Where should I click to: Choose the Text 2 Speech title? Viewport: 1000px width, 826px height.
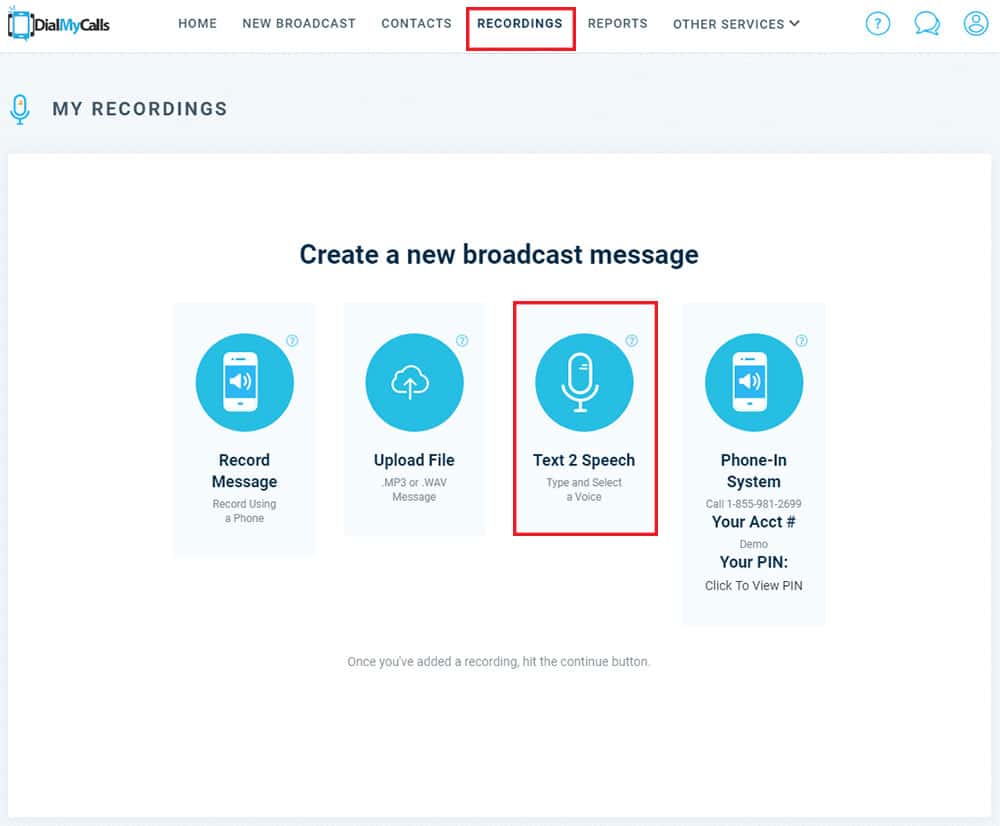(584, 460)
